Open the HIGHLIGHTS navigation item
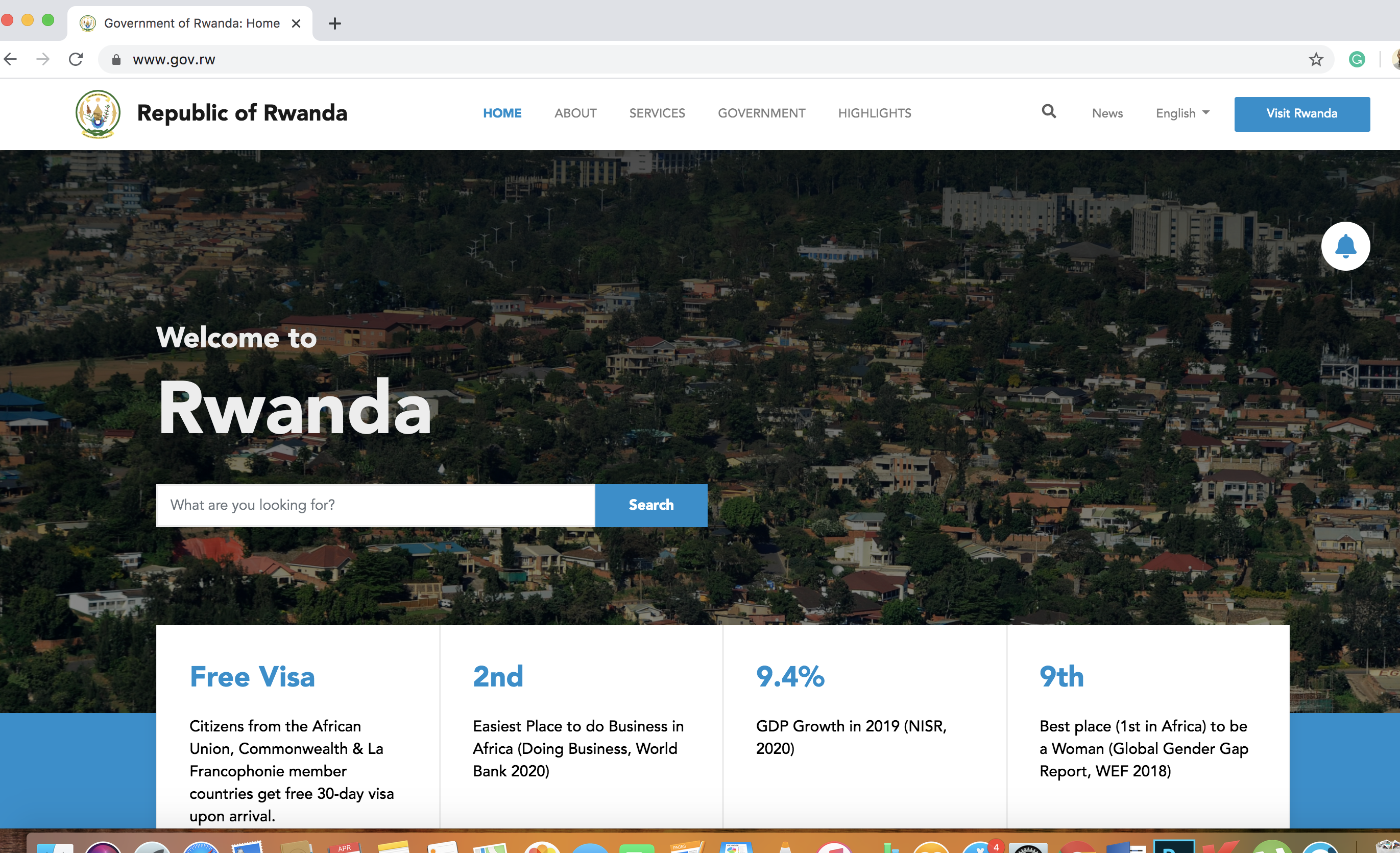The image size is (1400, 853). pyautogui.click(x=874, y=113)
